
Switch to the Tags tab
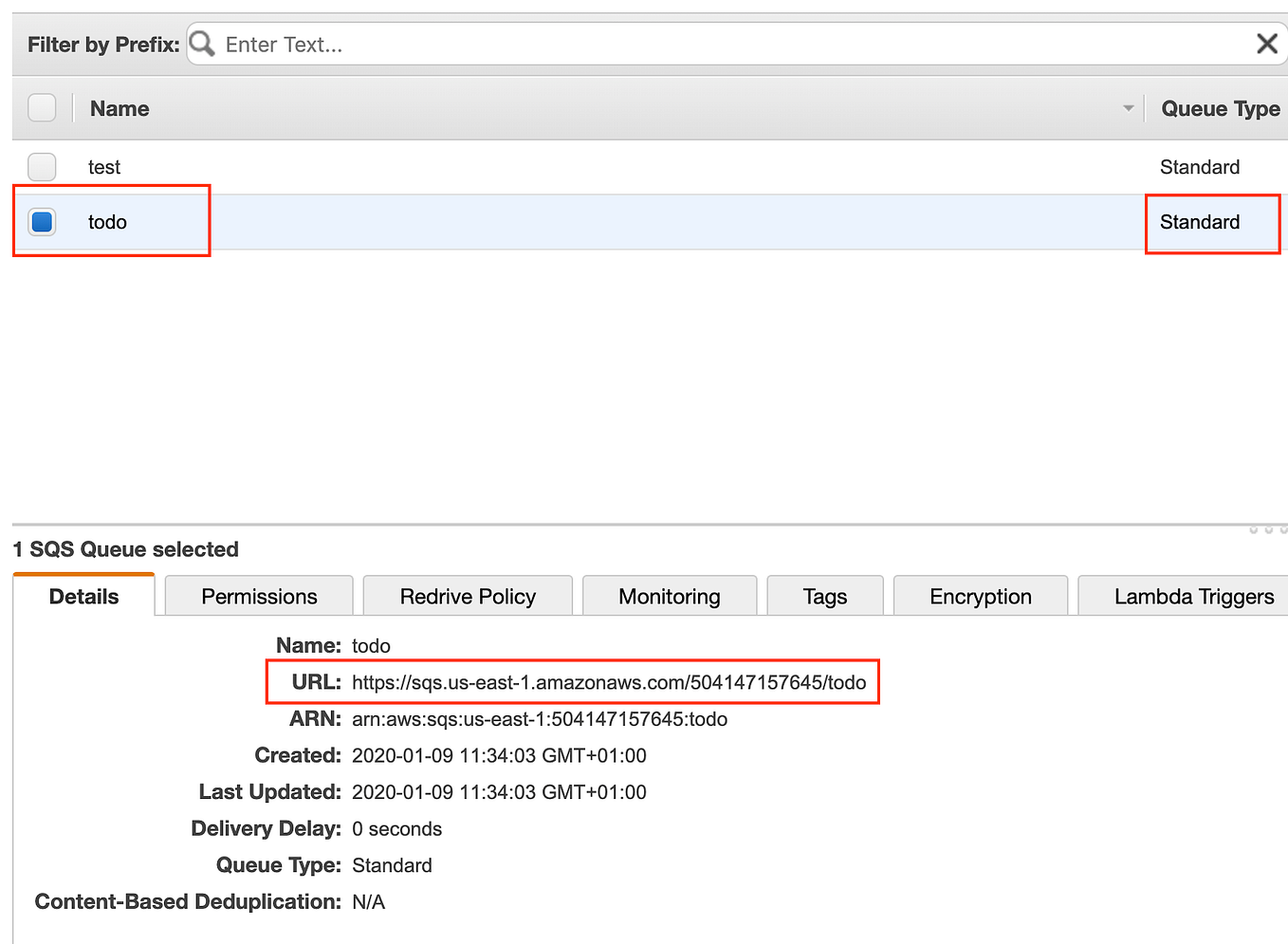[824, 596]
